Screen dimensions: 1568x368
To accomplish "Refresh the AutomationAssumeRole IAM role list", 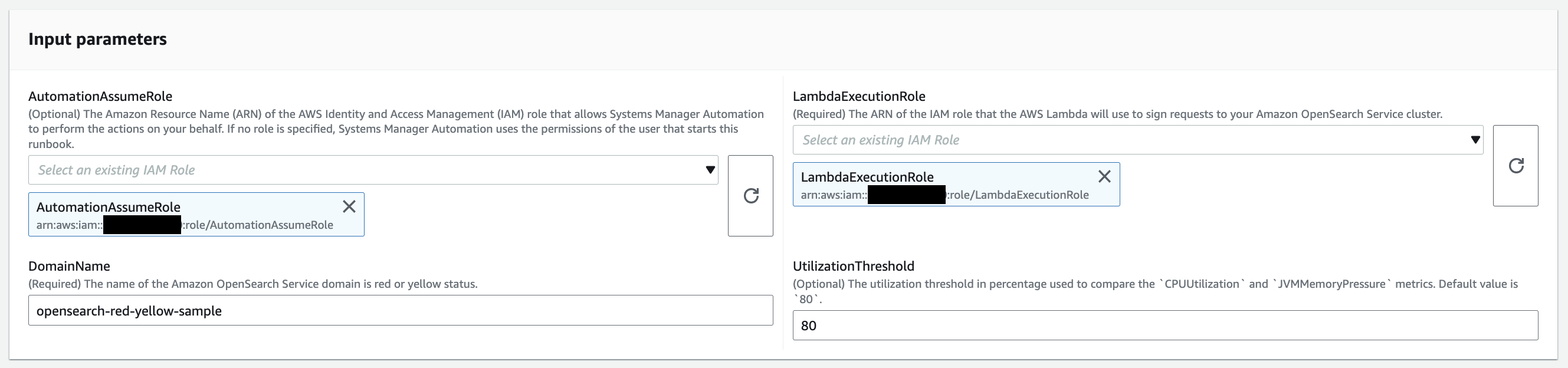I will [x=750, y=196].
